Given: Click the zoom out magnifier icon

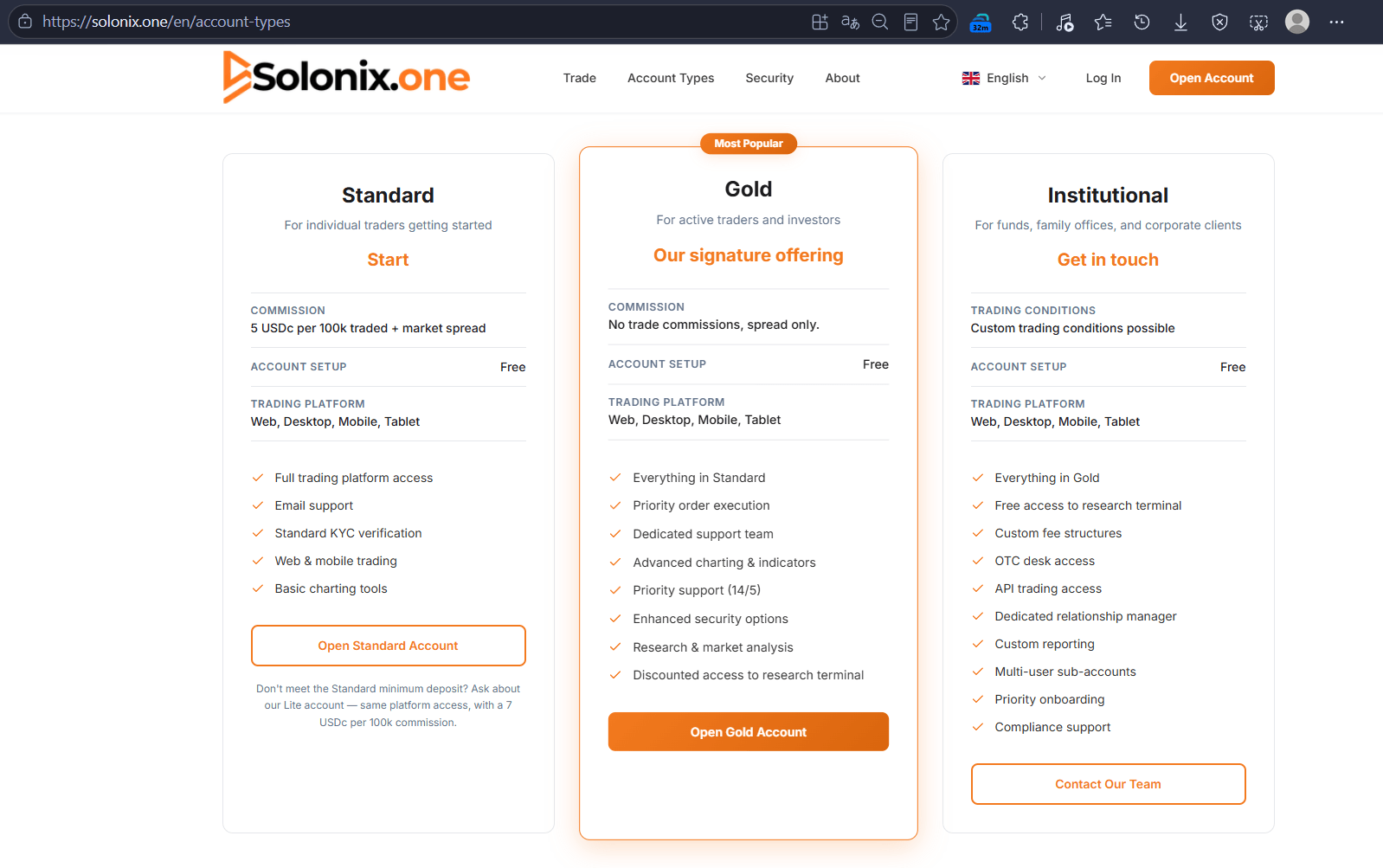Looking at the screenshot, I should point(880,23).
